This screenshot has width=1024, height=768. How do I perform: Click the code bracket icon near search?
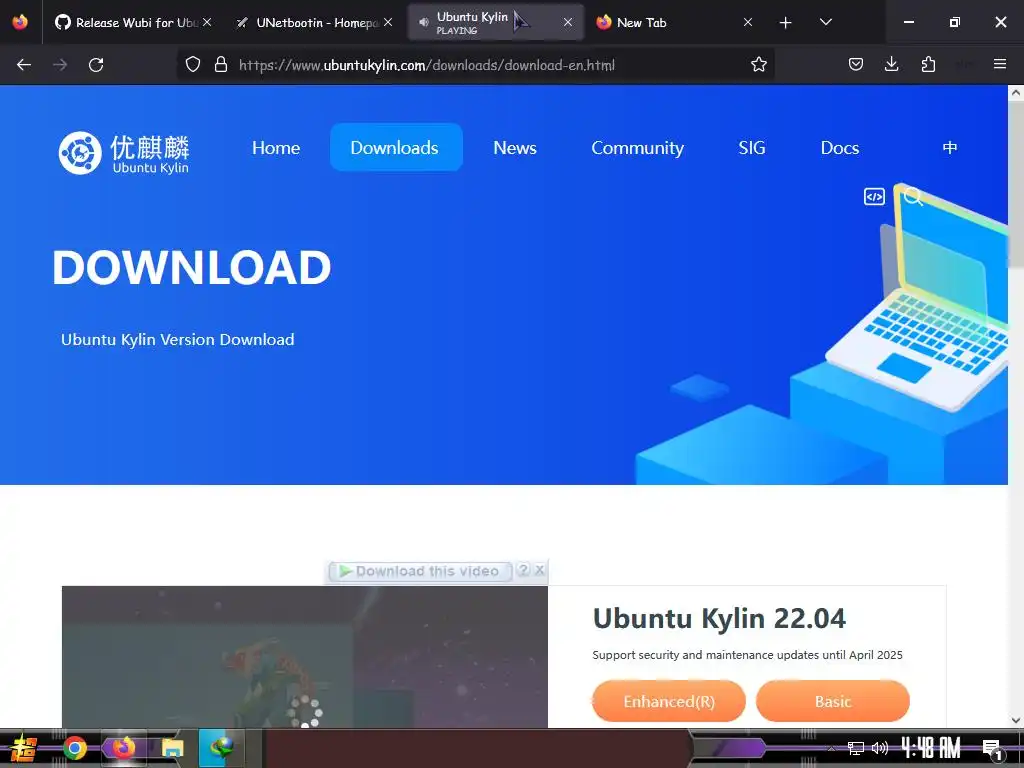tap(874, 197)
